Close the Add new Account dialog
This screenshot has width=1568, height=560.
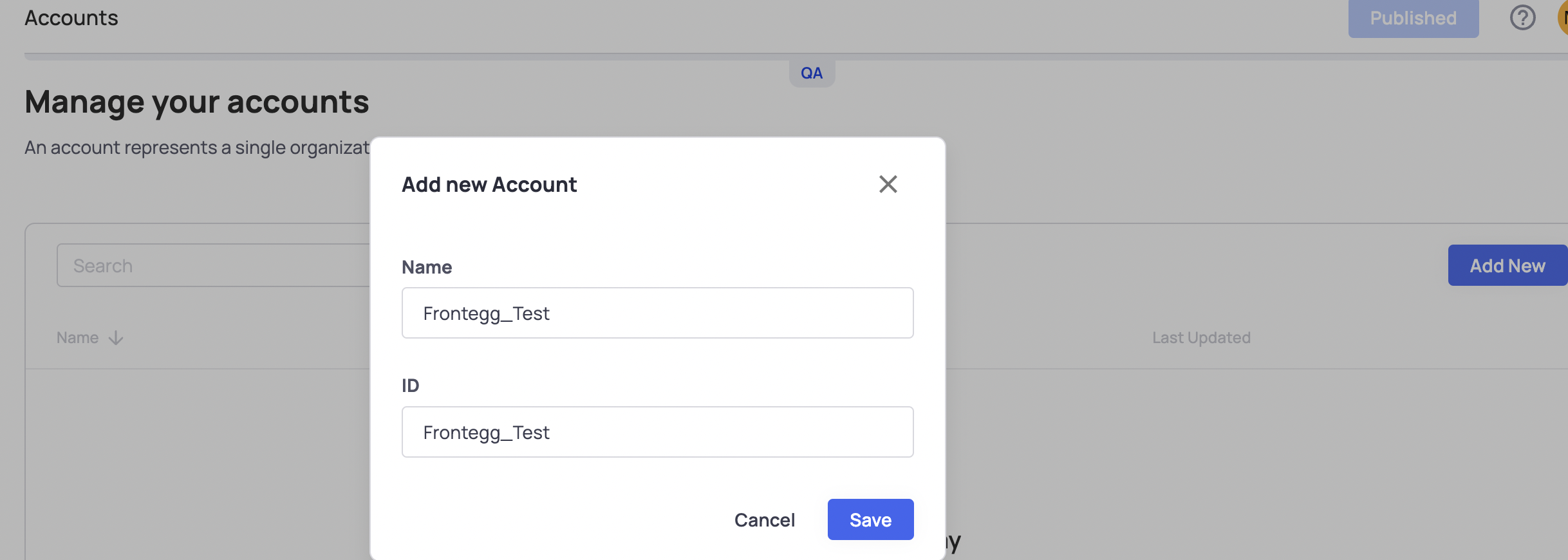(888, 184)
